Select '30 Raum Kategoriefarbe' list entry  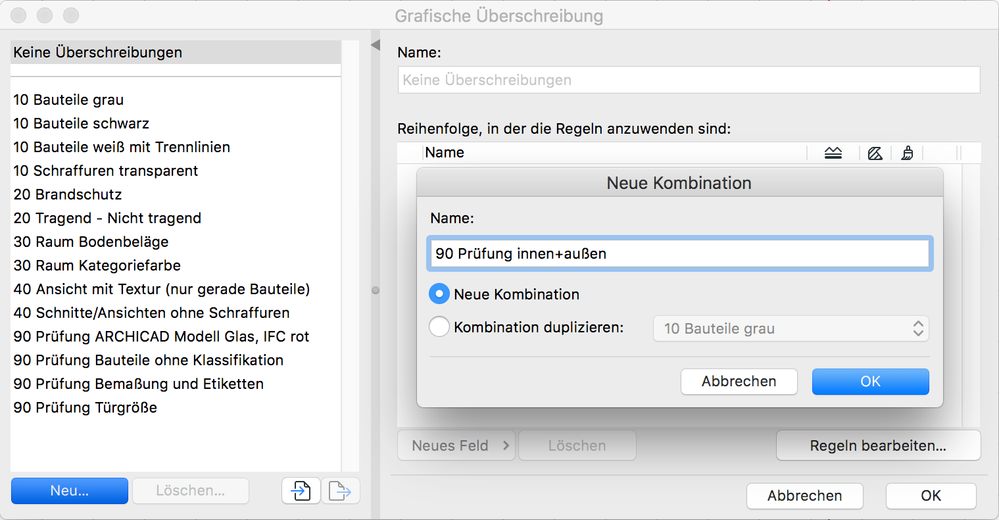pyautogui.click(x=97, y=265)
